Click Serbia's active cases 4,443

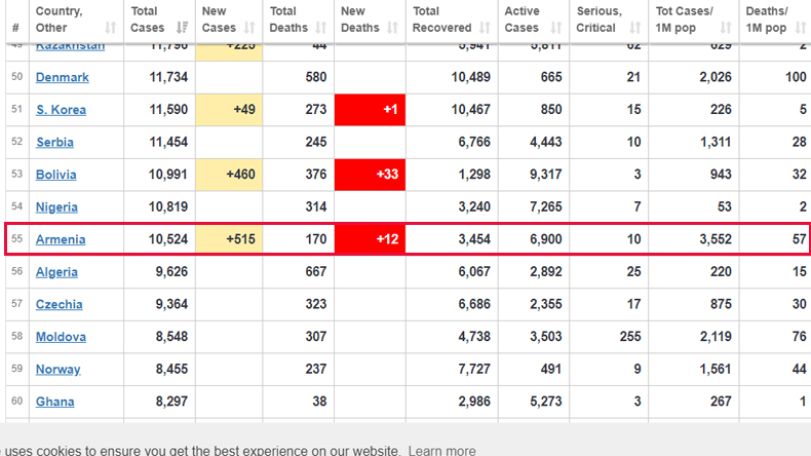click(546, 142)
